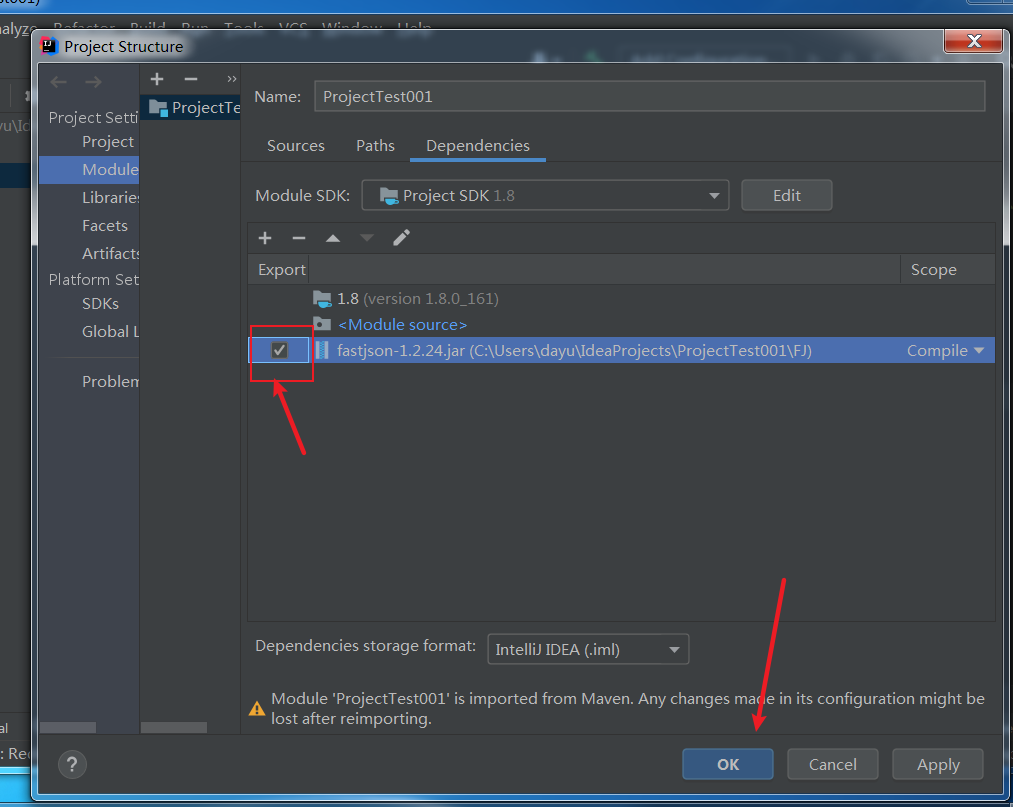Select the Dependencies tab
The image size is (1013, 807).
pyautogui.click(x=478, y=146)
